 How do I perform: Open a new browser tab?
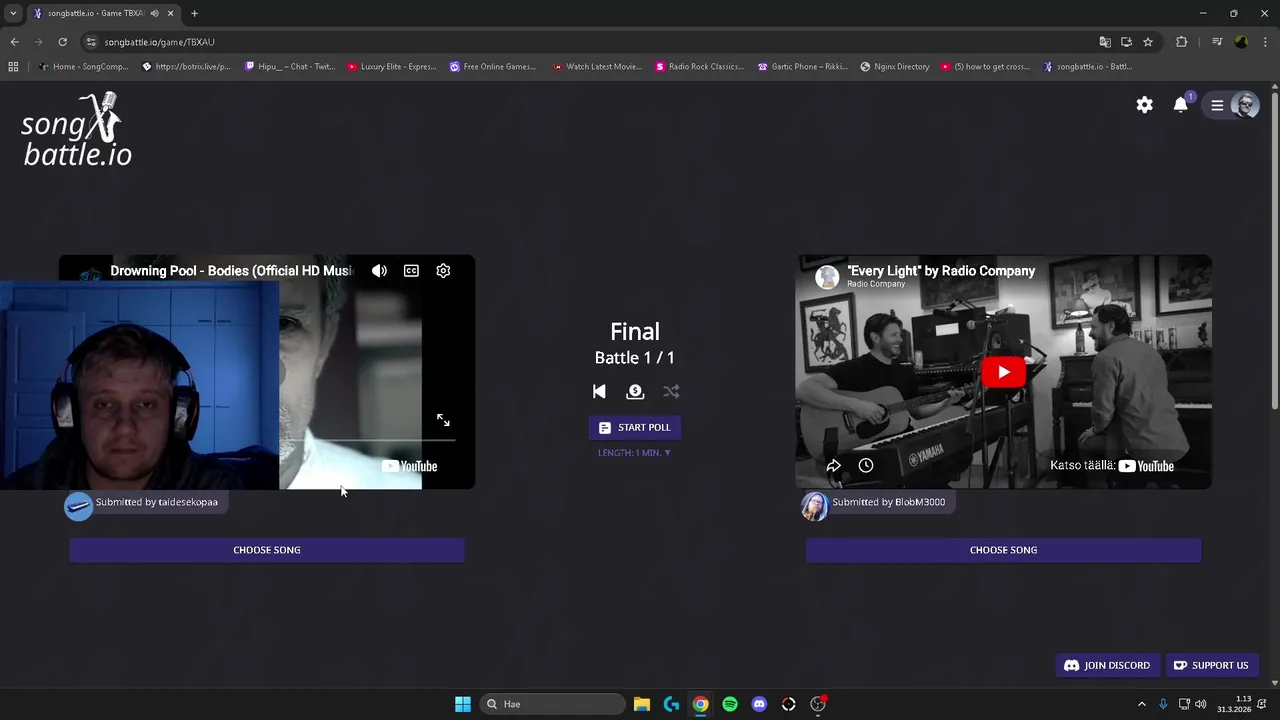(x=194, y=13)
